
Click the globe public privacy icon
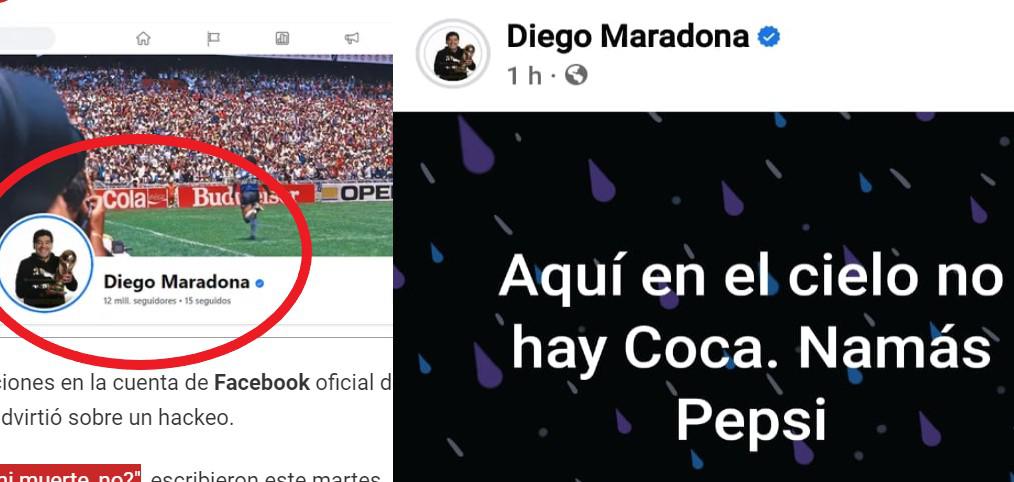576,76
